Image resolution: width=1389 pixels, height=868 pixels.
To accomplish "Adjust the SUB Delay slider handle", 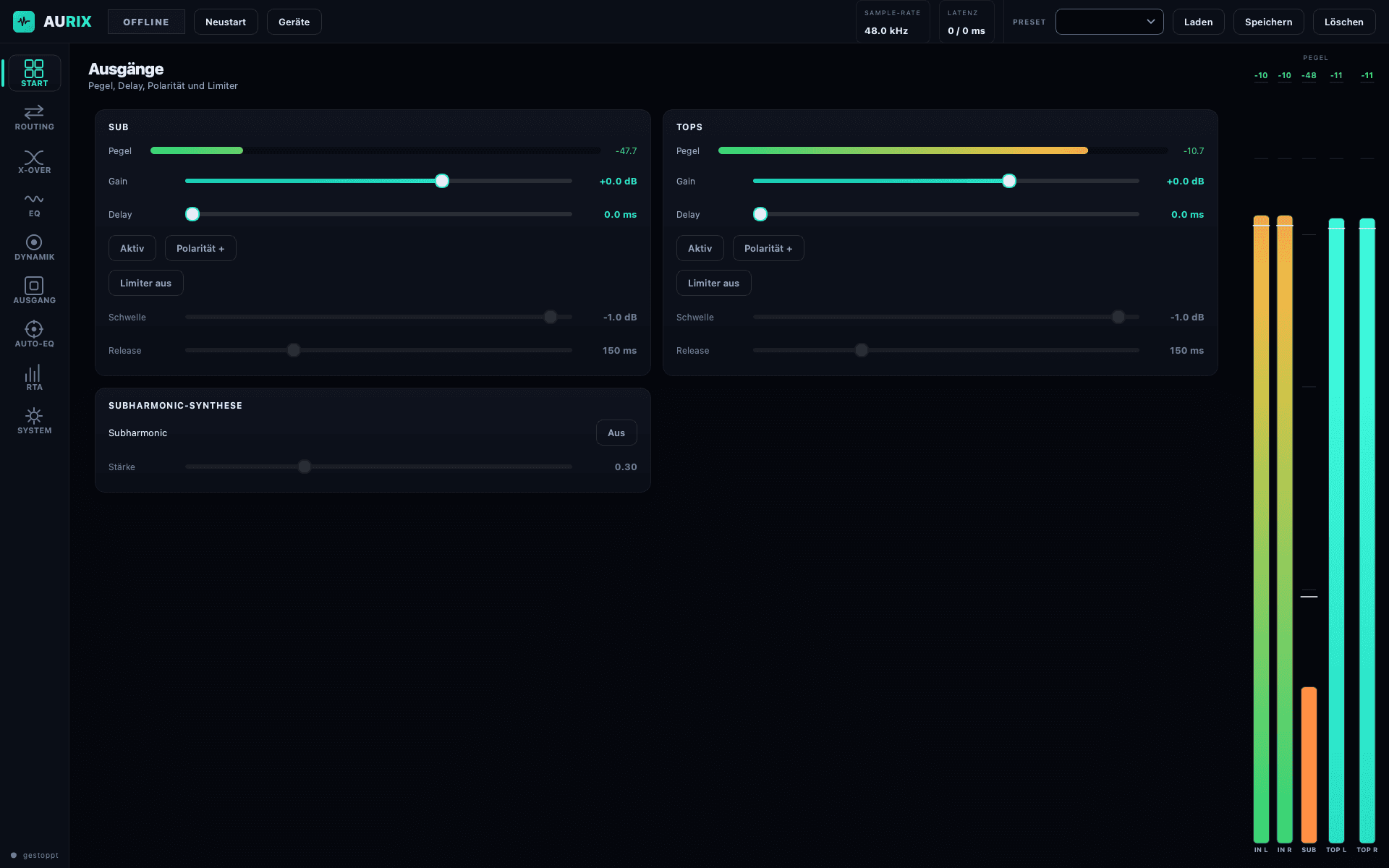I will click(192, 214).
